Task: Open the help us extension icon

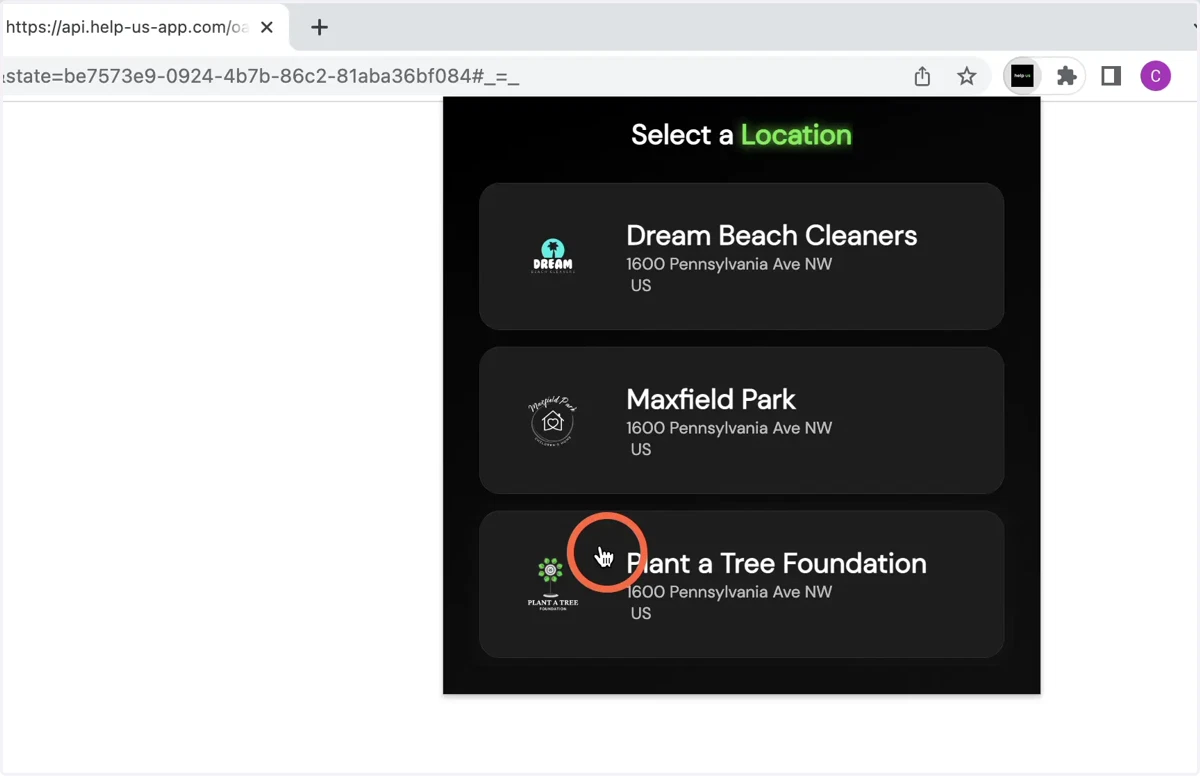Action: (1022, 76)
